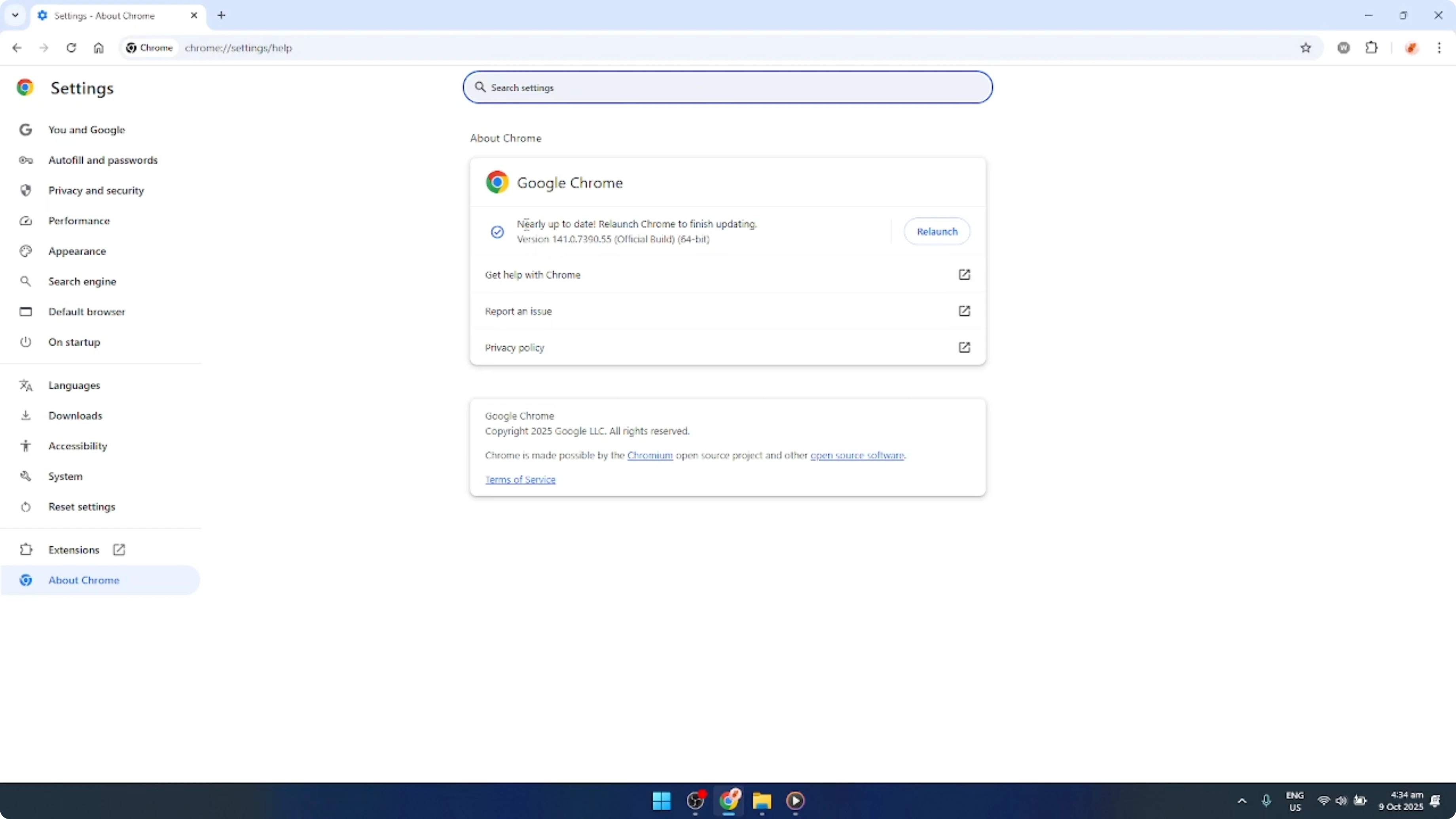
Task: Open the pinned 'W' extension in the toolbar
Action: tap(1344, 48)
